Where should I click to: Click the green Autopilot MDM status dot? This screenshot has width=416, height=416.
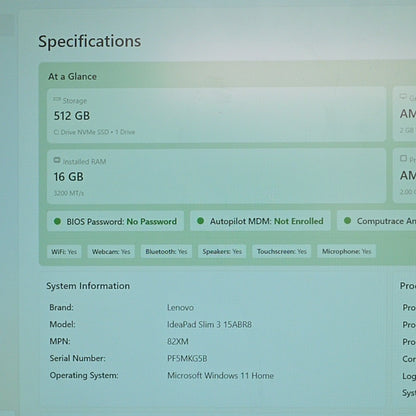point(200,221)
